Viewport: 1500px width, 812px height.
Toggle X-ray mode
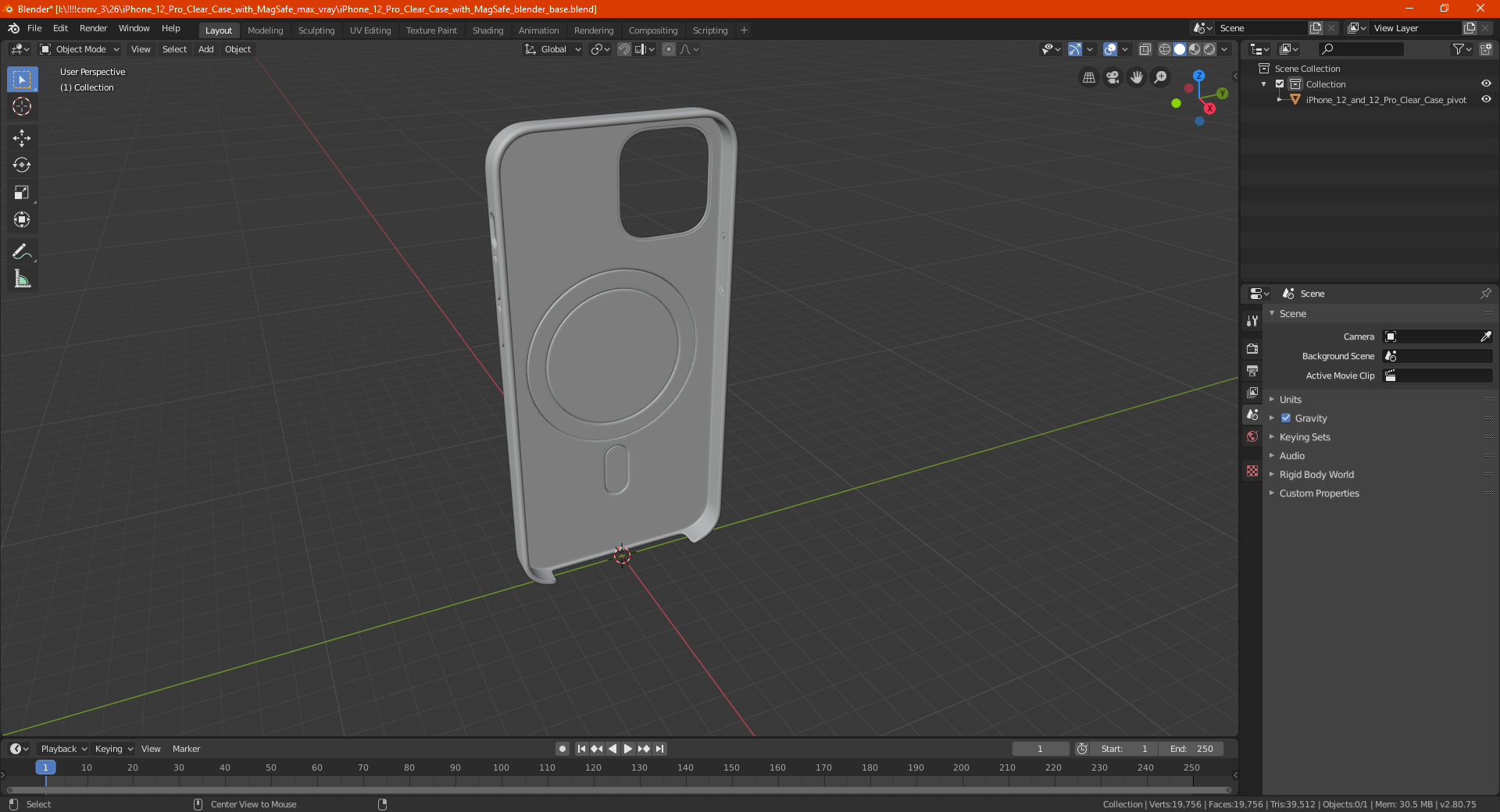(x=1145, y=49)
